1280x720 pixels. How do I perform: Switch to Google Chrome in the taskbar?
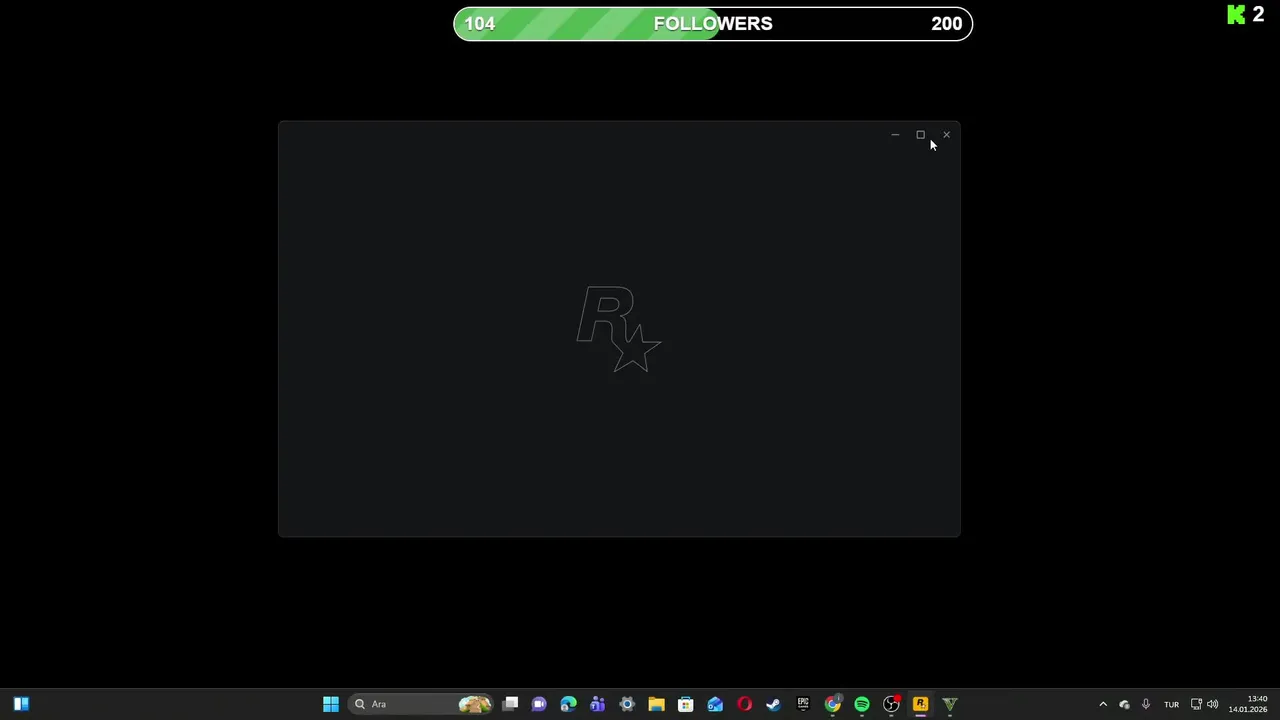coord(832,704)
